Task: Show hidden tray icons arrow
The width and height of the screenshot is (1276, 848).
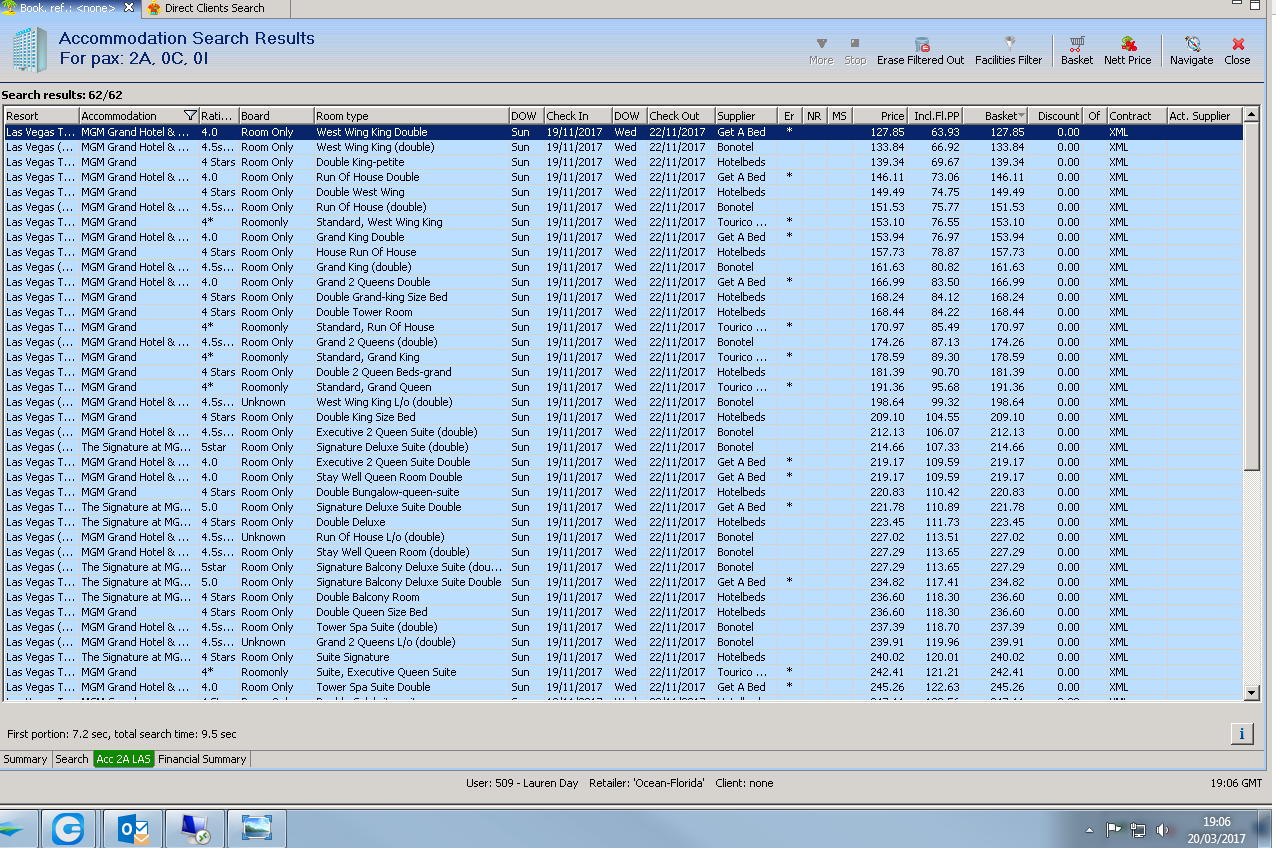Action: click(1090, 830)
